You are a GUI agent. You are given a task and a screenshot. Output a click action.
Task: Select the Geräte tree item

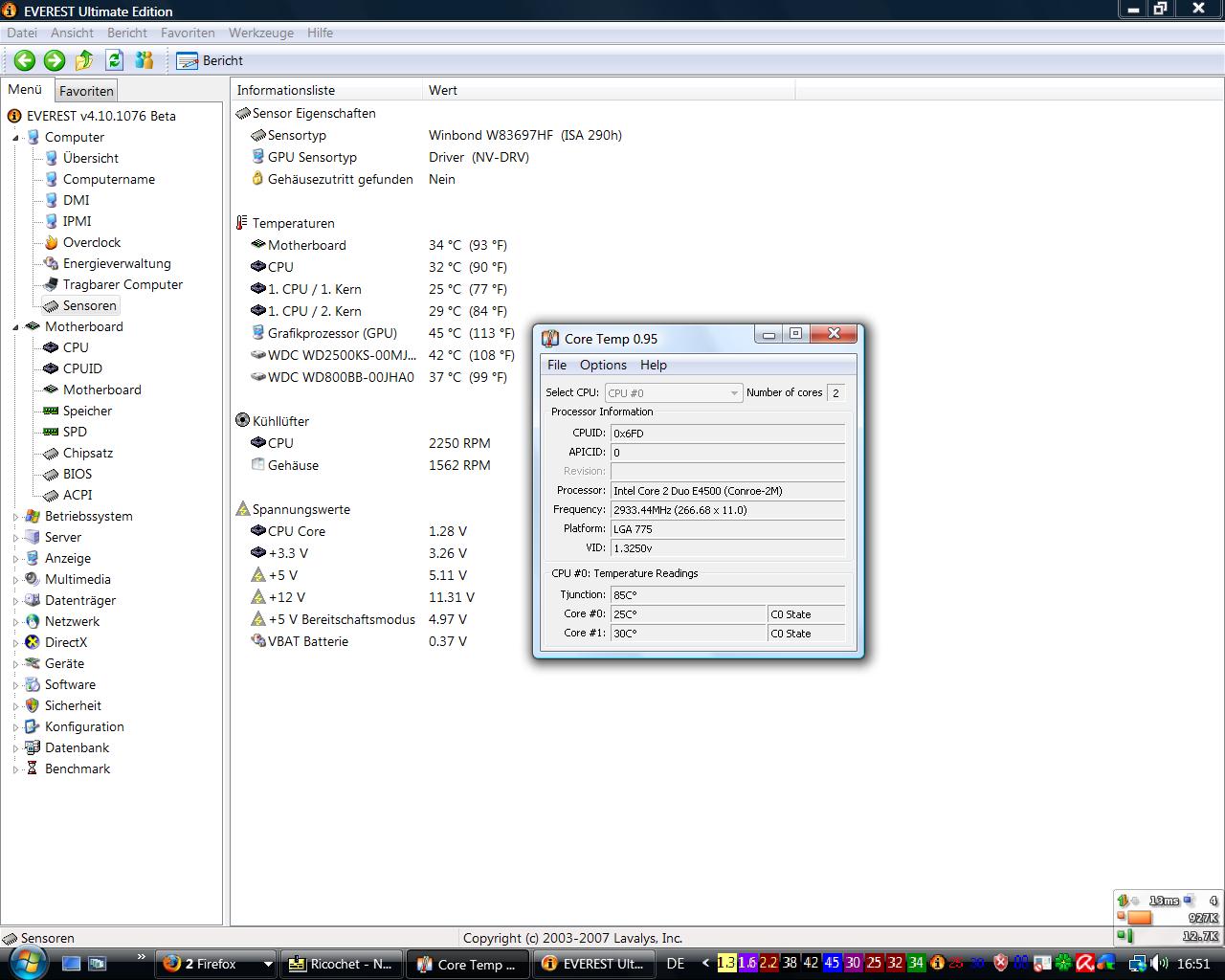pos(64,663)
